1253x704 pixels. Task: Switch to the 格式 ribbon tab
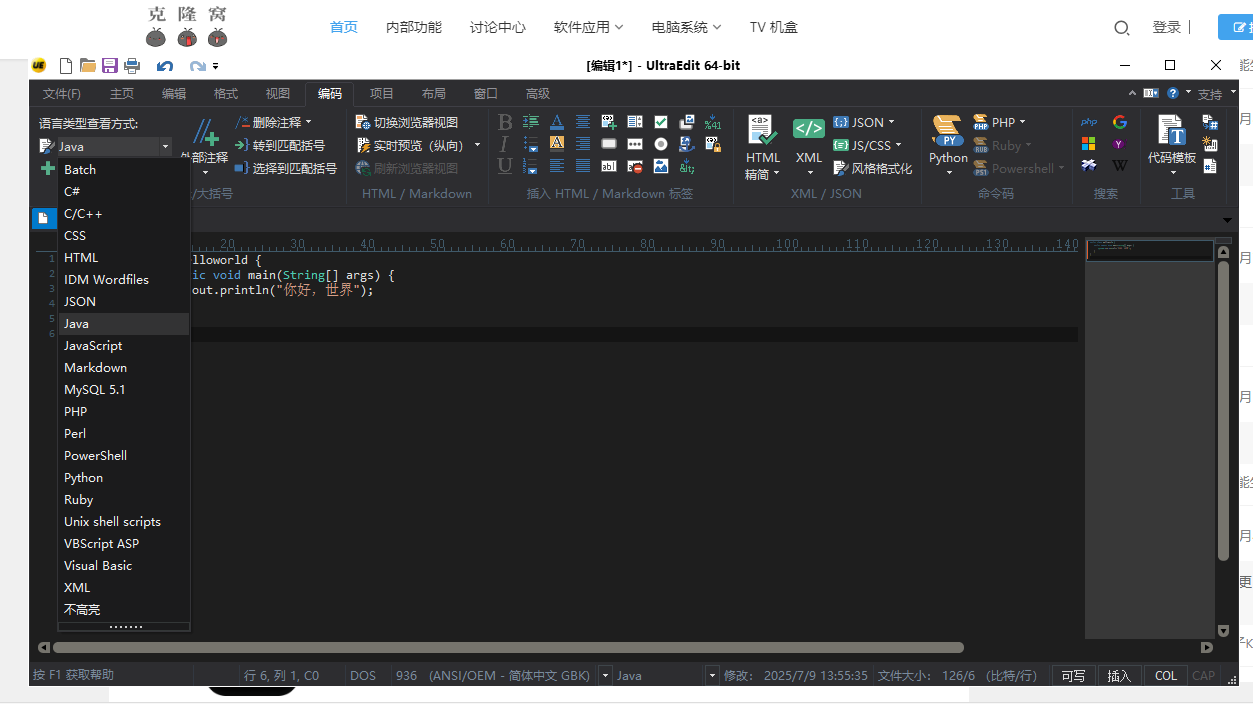click(226, 94)
